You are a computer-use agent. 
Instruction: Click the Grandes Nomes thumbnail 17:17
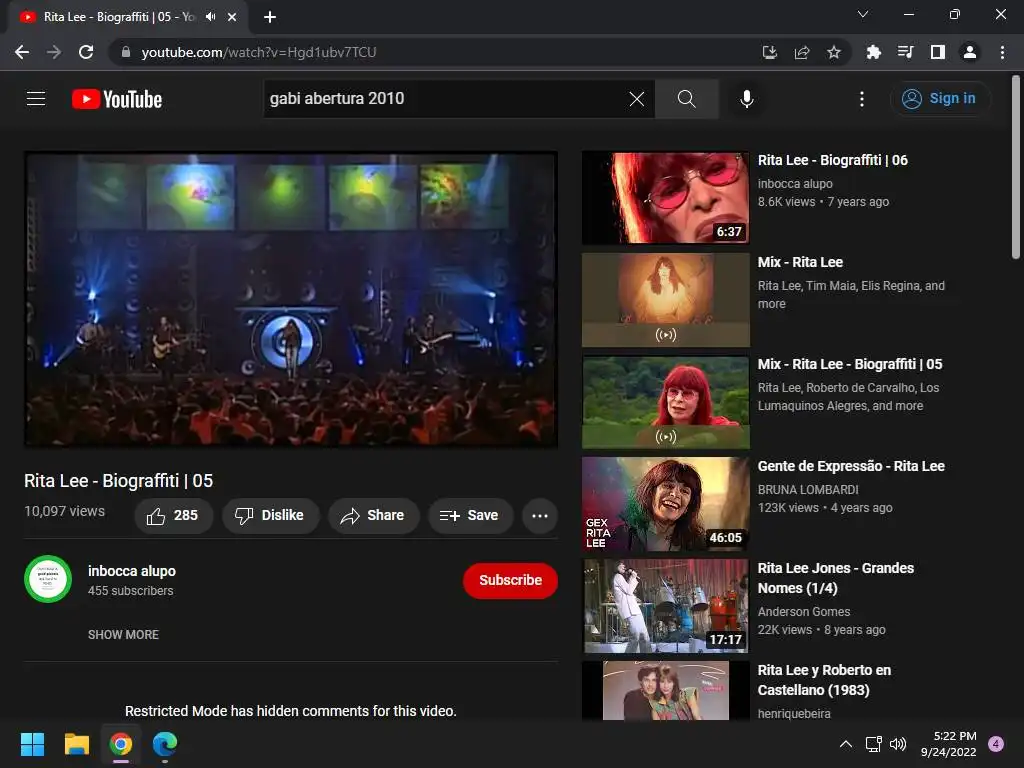coord(665,605)
